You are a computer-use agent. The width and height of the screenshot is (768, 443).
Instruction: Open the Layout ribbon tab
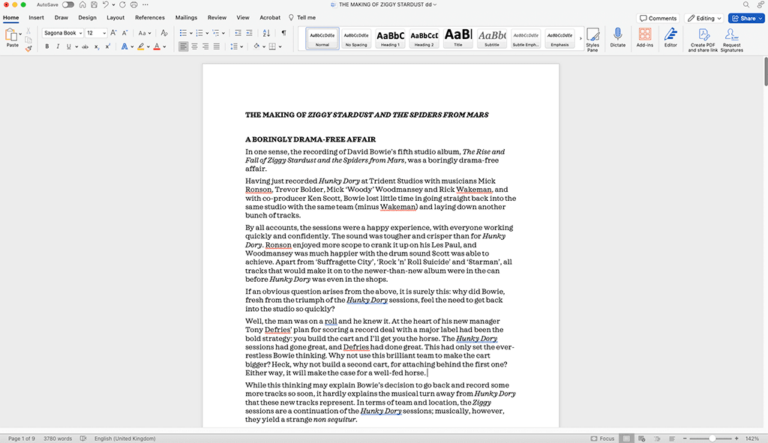[x=116, y=18]
